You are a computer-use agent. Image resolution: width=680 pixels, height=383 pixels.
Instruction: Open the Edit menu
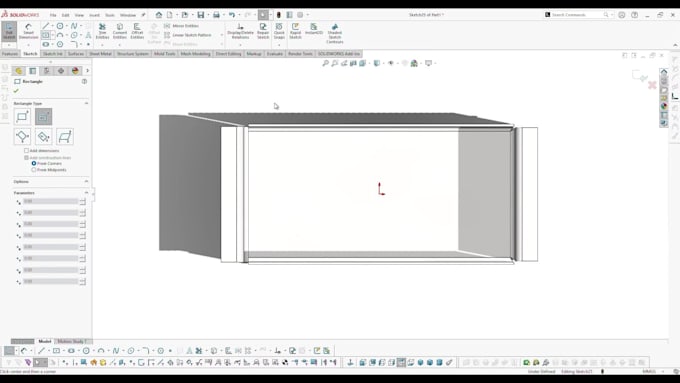65,15
